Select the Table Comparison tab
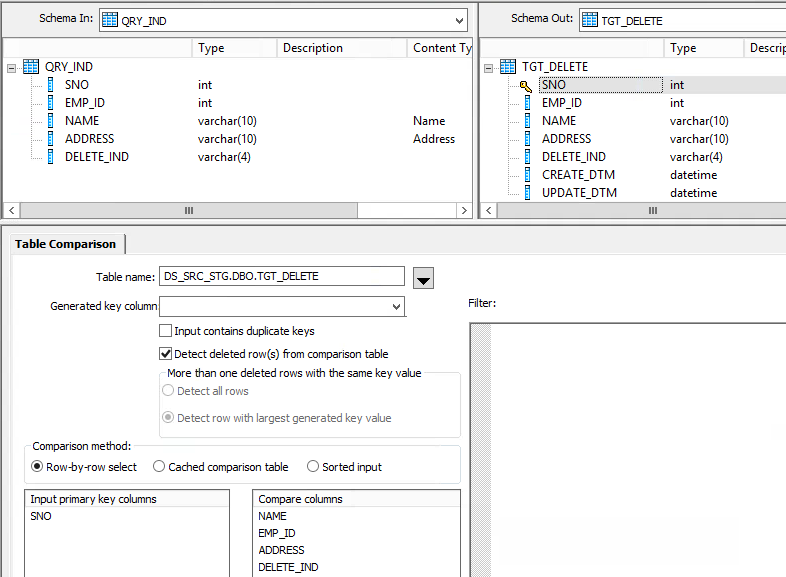This screenshot has height=577, width=786. [65, 244]
